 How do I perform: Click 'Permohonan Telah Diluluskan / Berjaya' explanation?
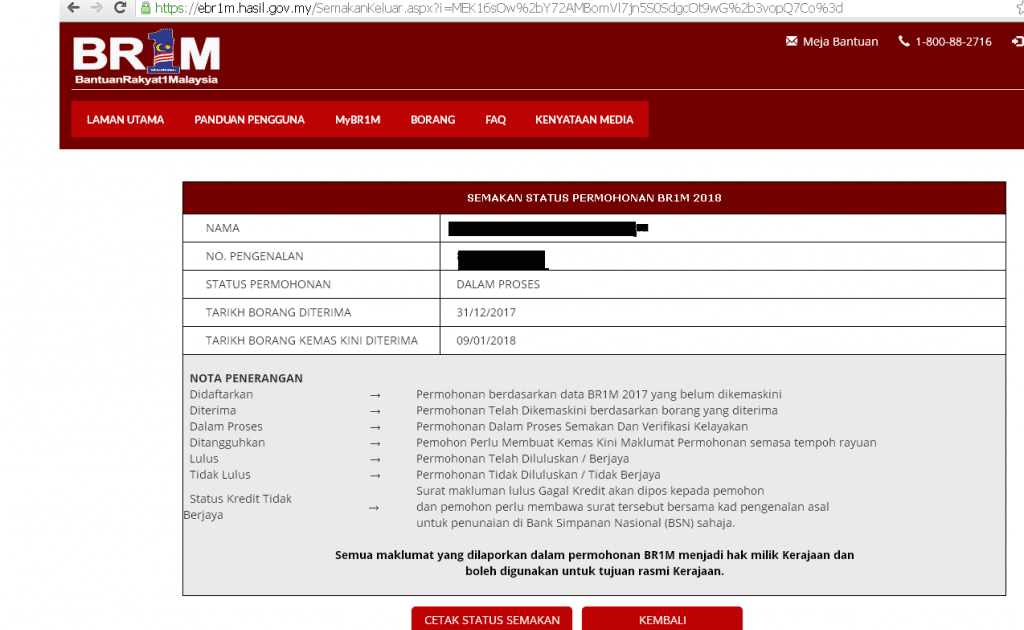click(x=522, y=458)
